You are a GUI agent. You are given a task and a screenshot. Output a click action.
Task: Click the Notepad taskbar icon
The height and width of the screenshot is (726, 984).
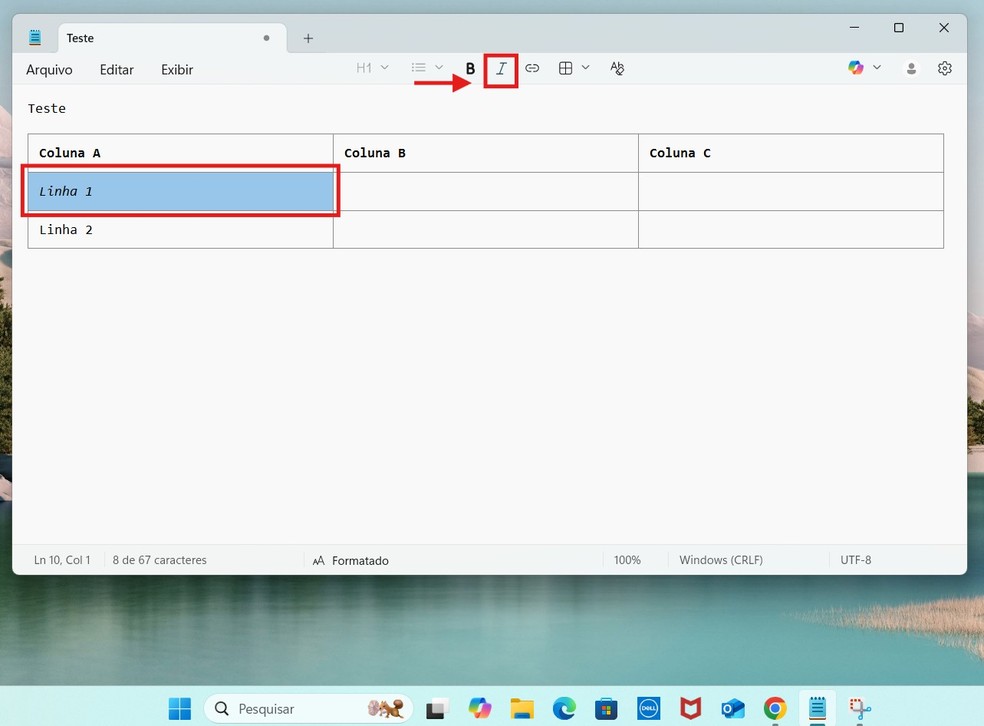(x=817, y=709)
